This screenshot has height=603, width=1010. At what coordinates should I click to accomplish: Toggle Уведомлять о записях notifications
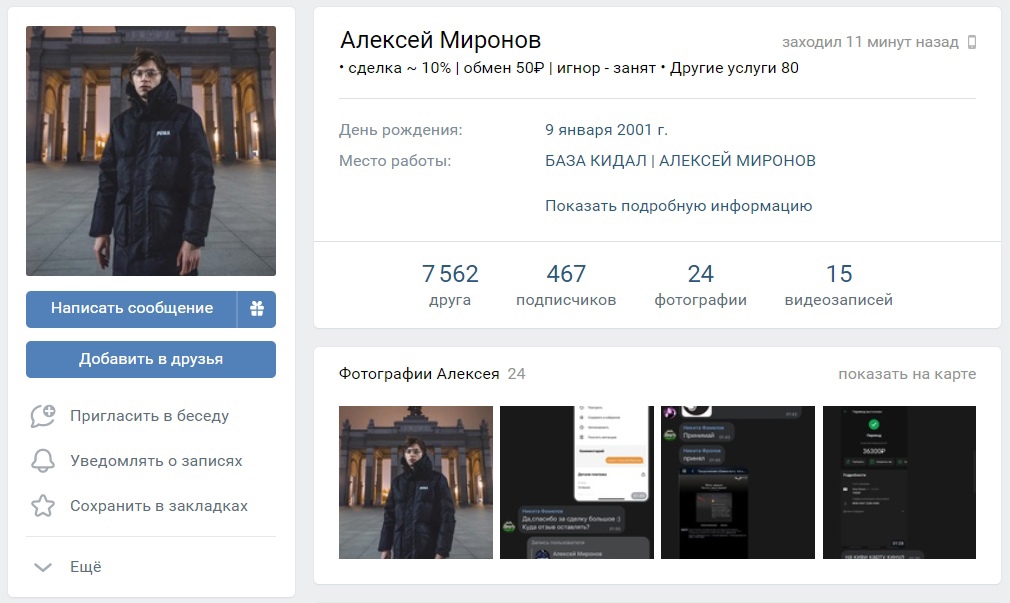pyautogui.click(x=156, y=461)
